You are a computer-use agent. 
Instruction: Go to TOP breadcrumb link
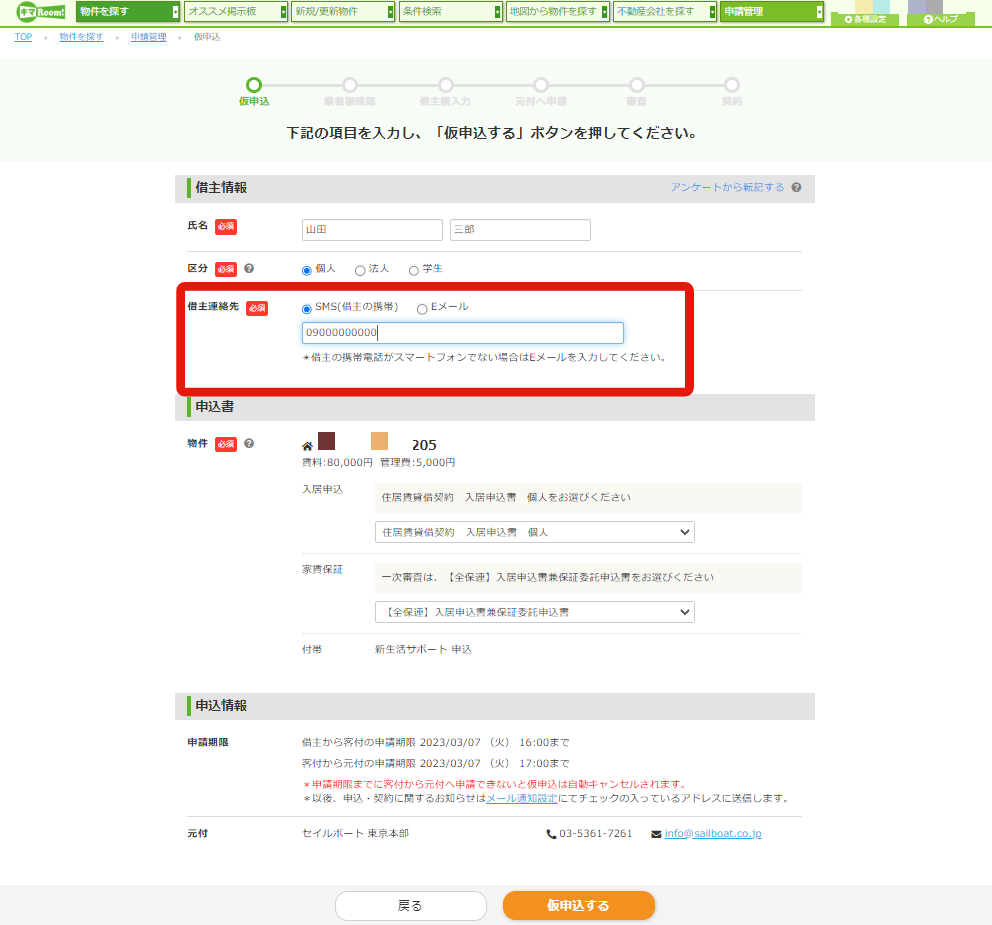tap(23, 37)
